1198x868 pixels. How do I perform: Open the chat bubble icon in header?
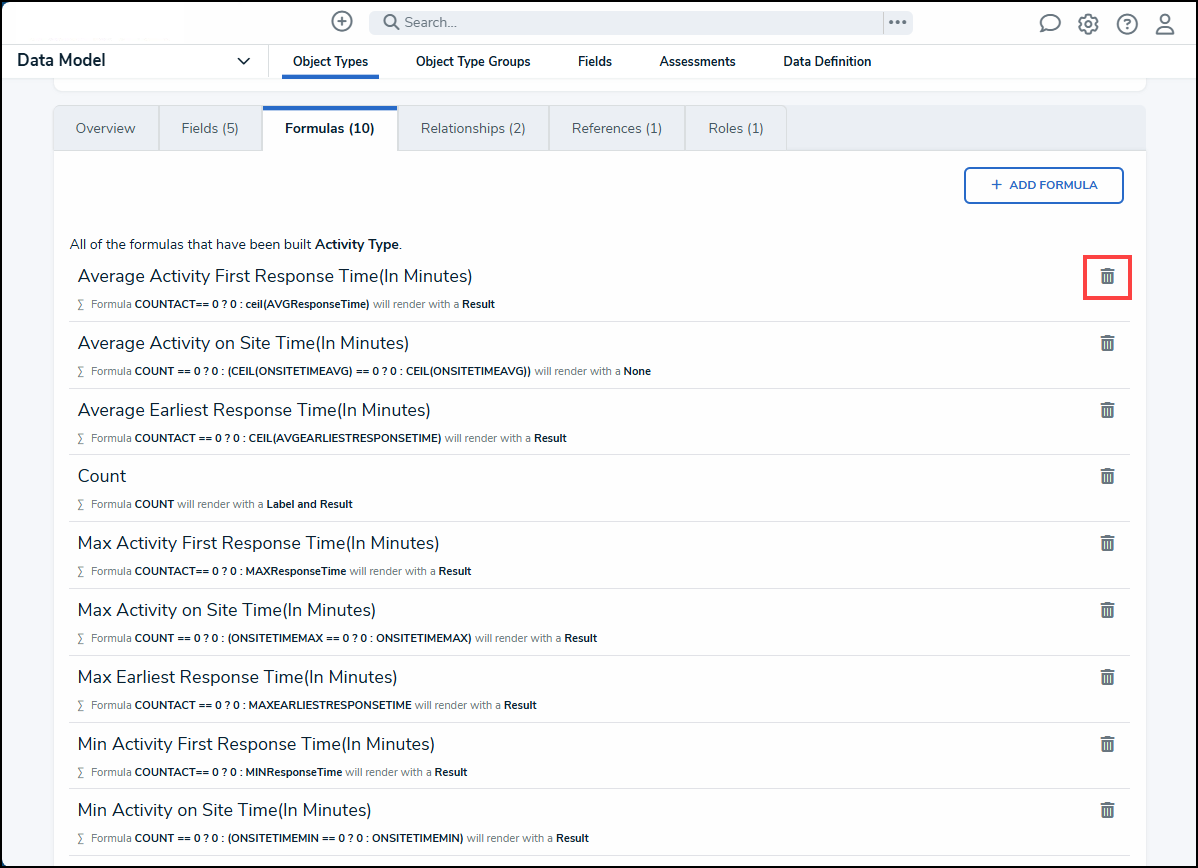[x=1049, y=24]
